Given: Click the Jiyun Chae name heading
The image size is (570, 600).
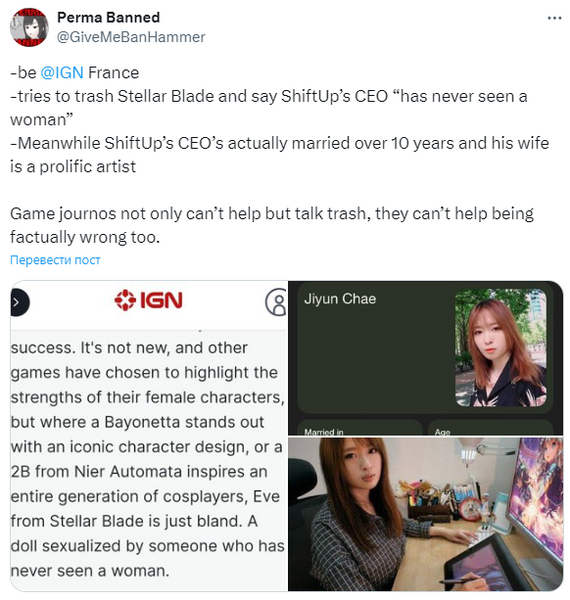Looking at the screenshot, I should pyautogui.click(x=340, y=299).
